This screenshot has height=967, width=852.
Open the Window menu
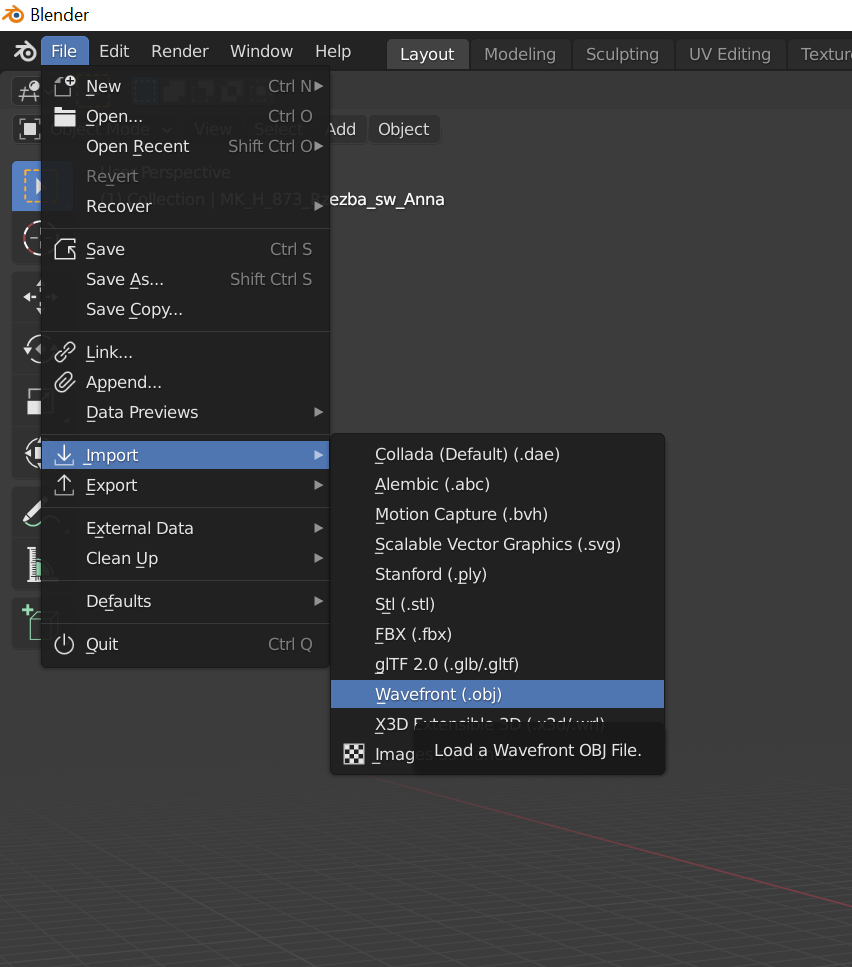coord(261,51)
